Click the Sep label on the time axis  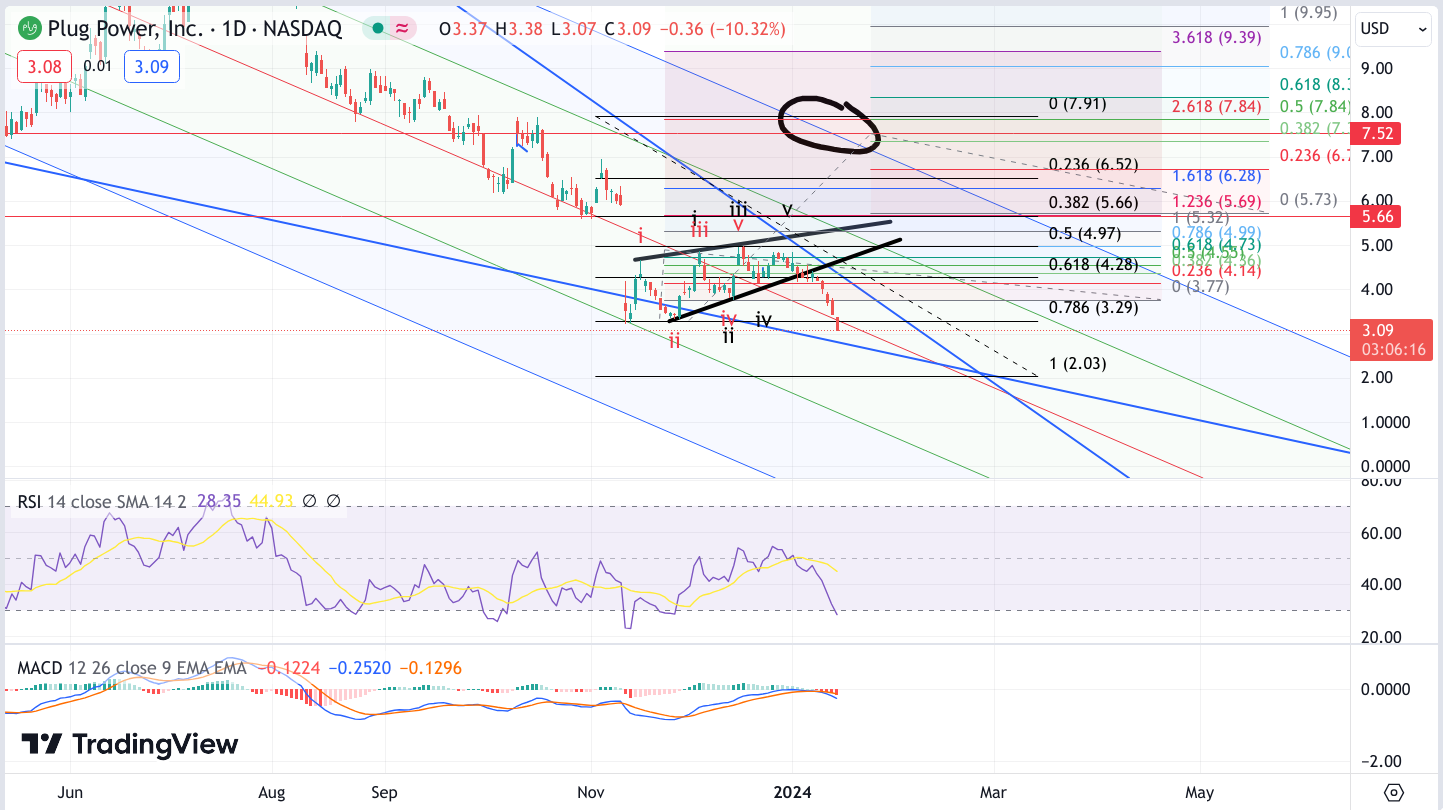[x=384, y=793]
